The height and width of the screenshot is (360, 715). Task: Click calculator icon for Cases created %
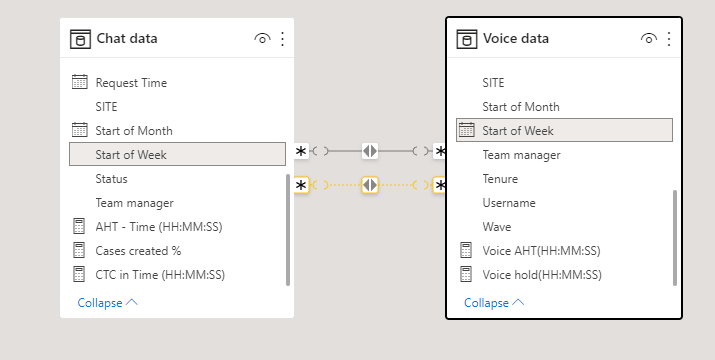point(79,250)
